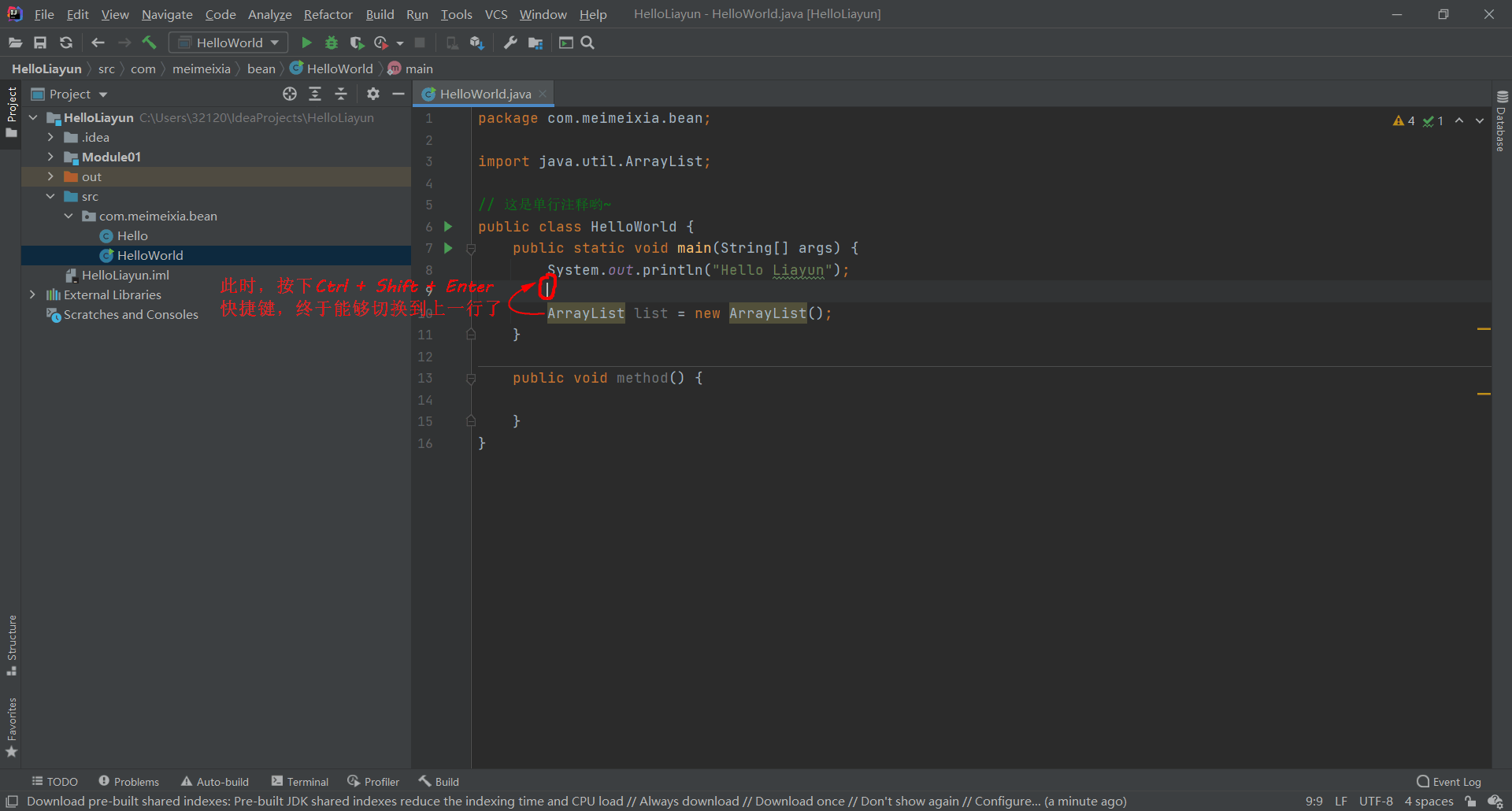Toggle tool window bars corner icon
The width and height of the screenshot is (1512, 811).
[x=12, y=802]
